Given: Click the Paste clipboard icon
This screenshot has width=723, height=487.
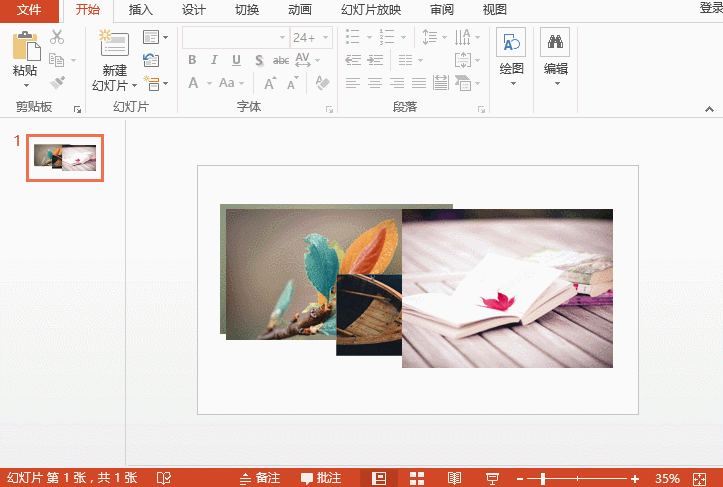Looking at the screenshot, I should 25,46.
